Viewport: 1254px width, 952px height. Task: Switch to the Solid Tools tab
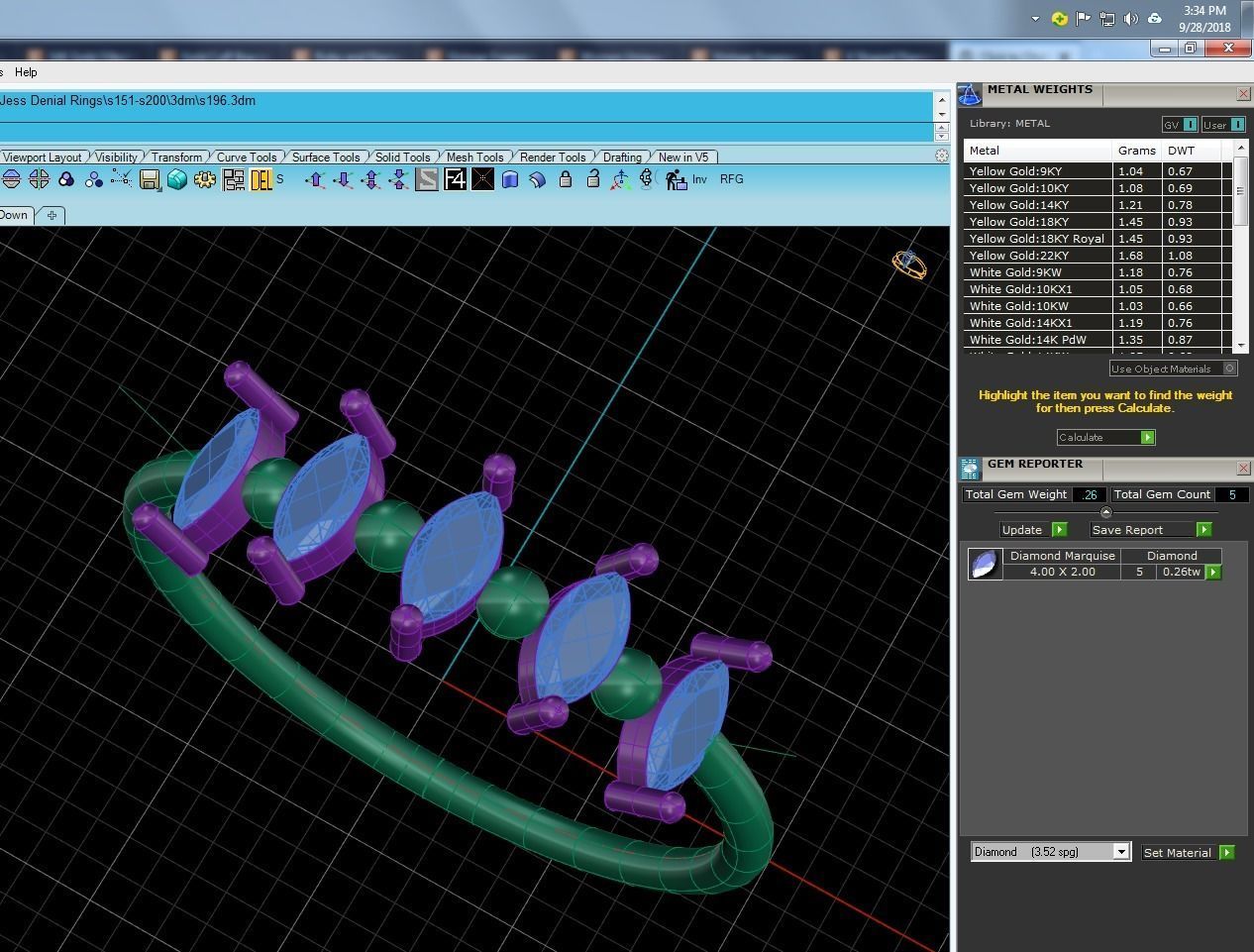coord(402,157)
